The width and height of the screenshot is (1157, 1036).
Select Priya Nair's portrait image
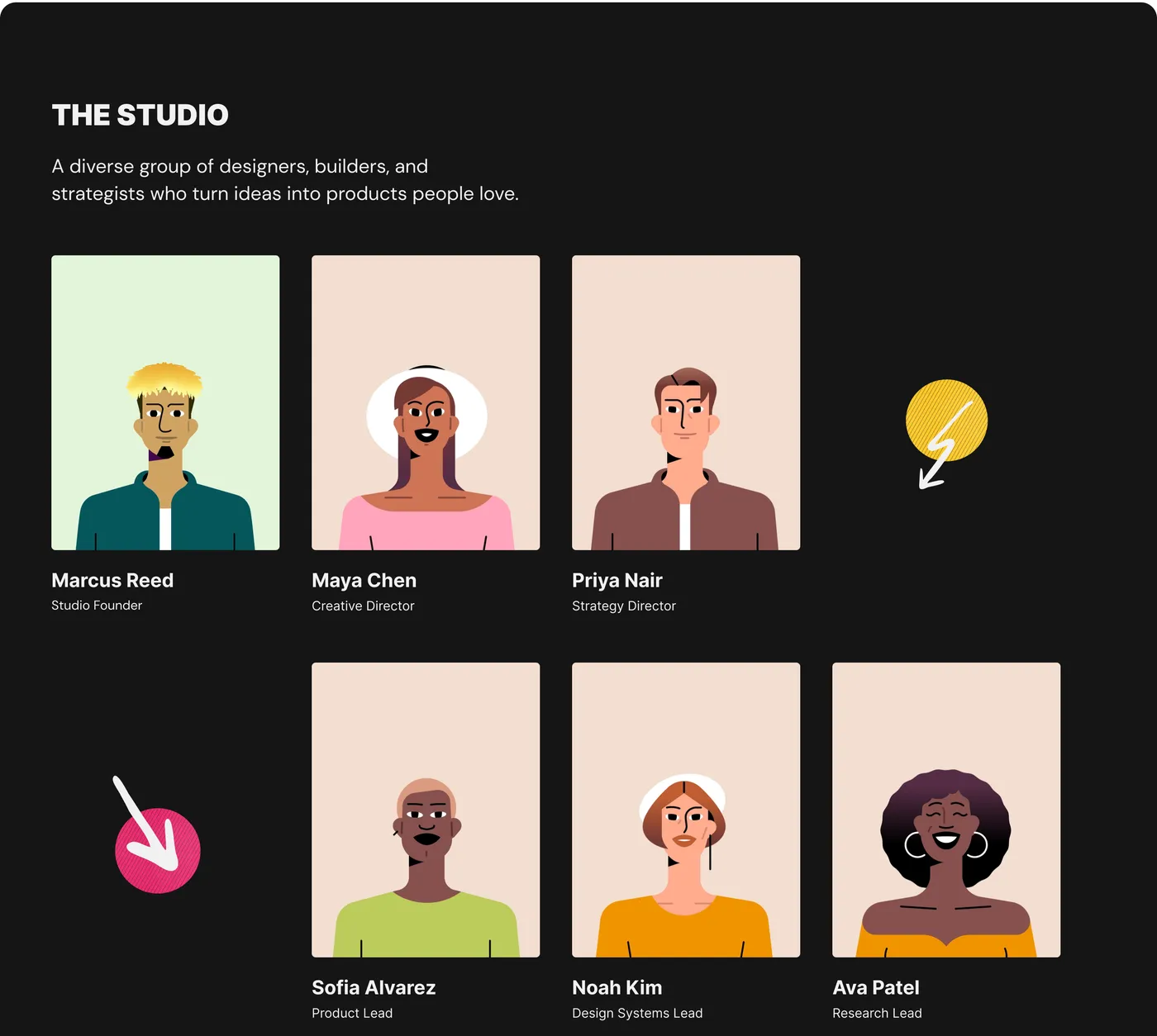pyautogui.click(x=686, y=402)
